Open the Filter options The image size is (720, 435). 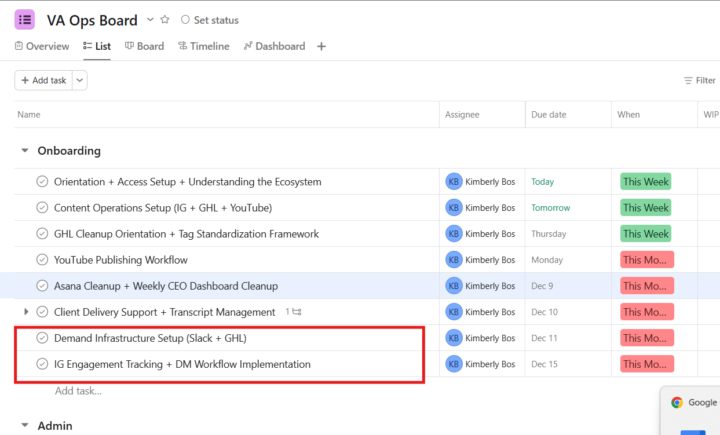[699, 80]
